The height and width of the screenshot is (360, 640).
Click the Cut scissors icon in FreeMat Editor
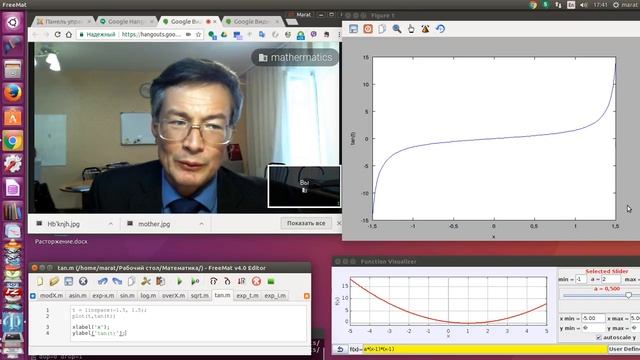coord(146,281)
